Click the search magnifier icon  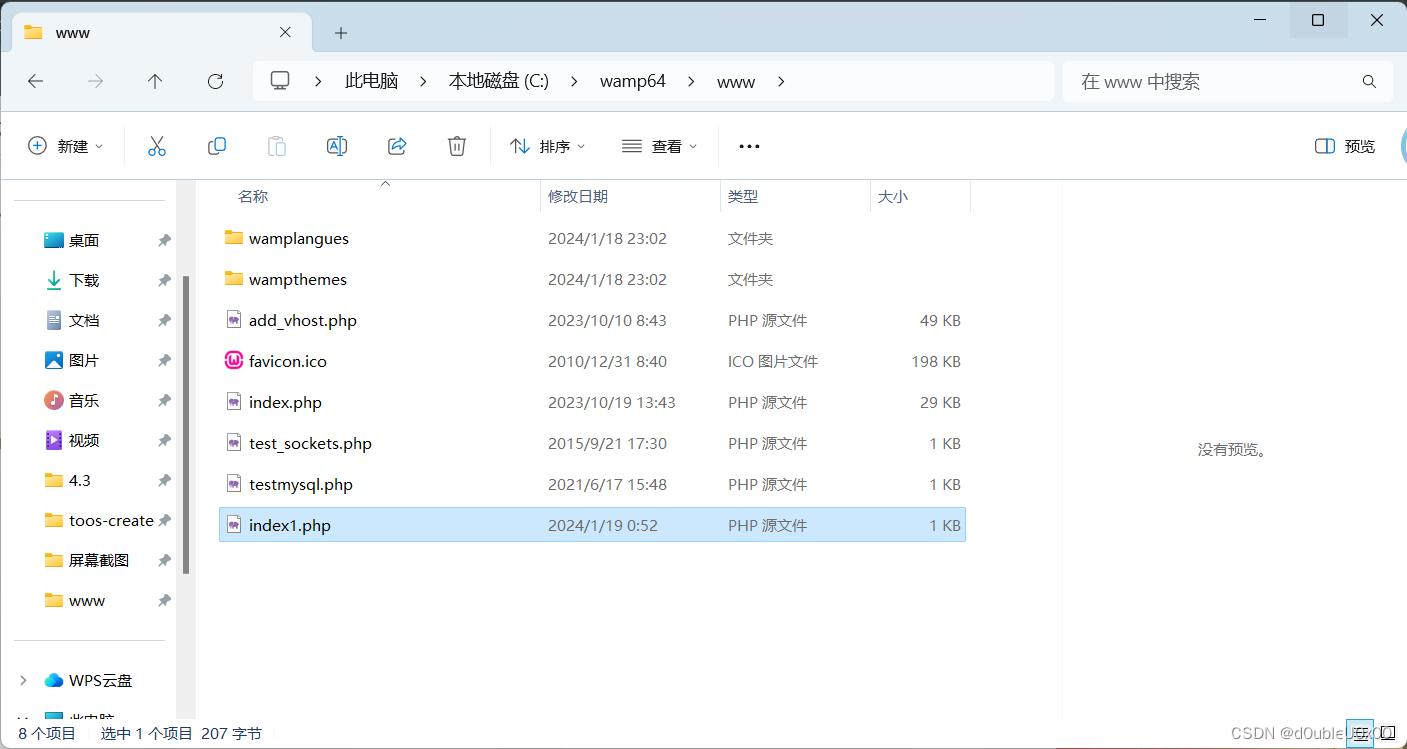1369,82
